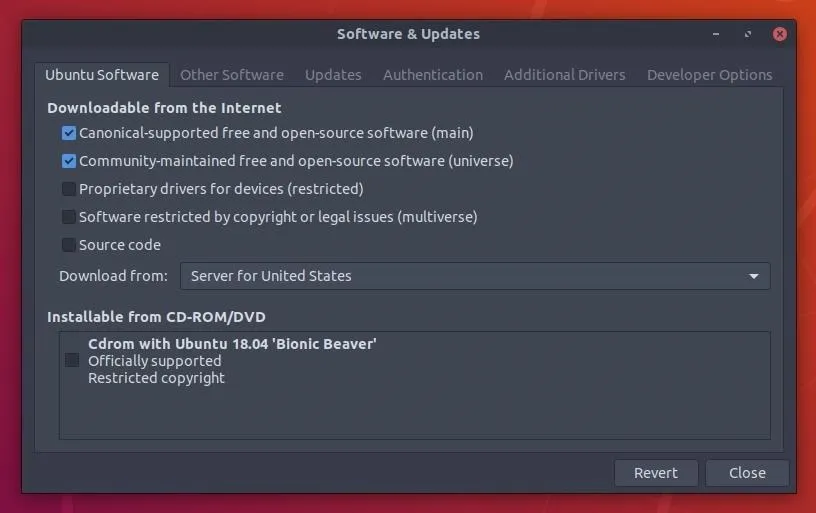The width and height of the screenshot is (816, 513).
Task: Maximize the Software & Updates window
Action: (748, 34)
